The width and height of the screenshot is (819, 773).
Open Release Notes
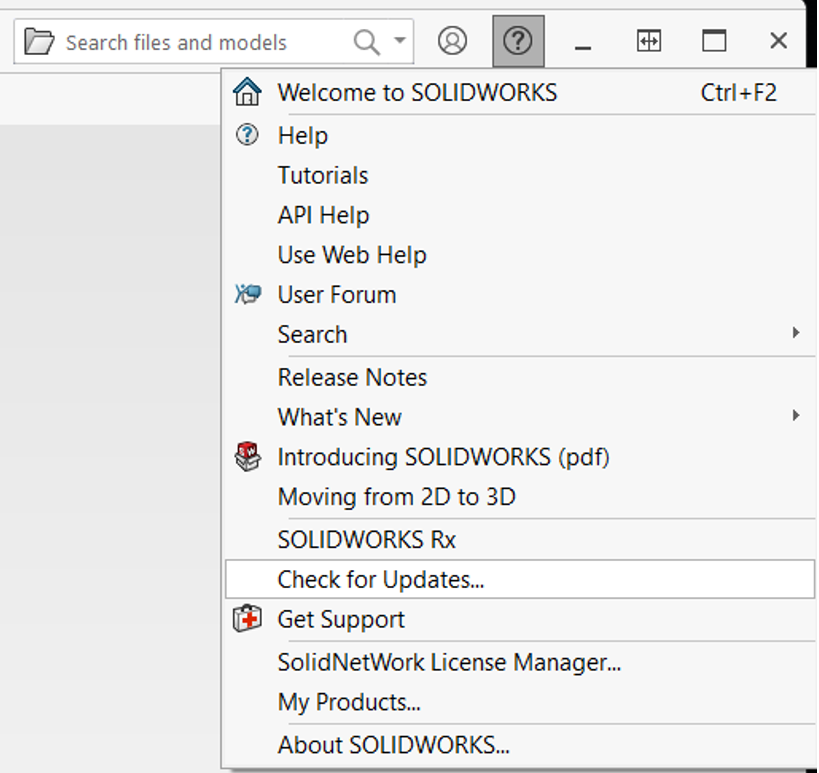pos(352,378)
